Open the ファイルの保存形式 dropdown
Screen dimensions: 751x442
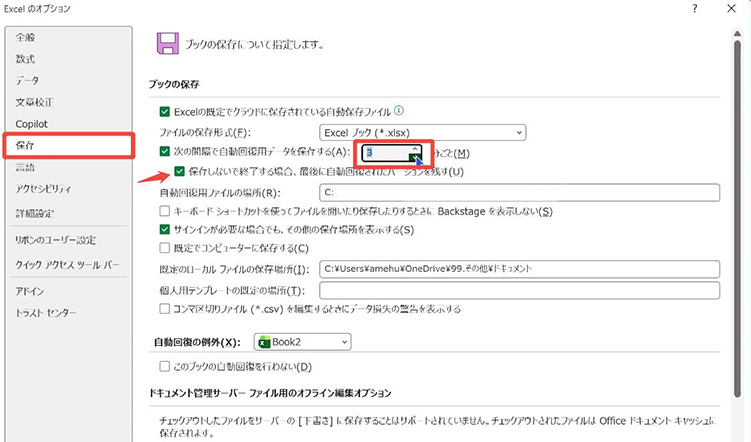(422, 133)
